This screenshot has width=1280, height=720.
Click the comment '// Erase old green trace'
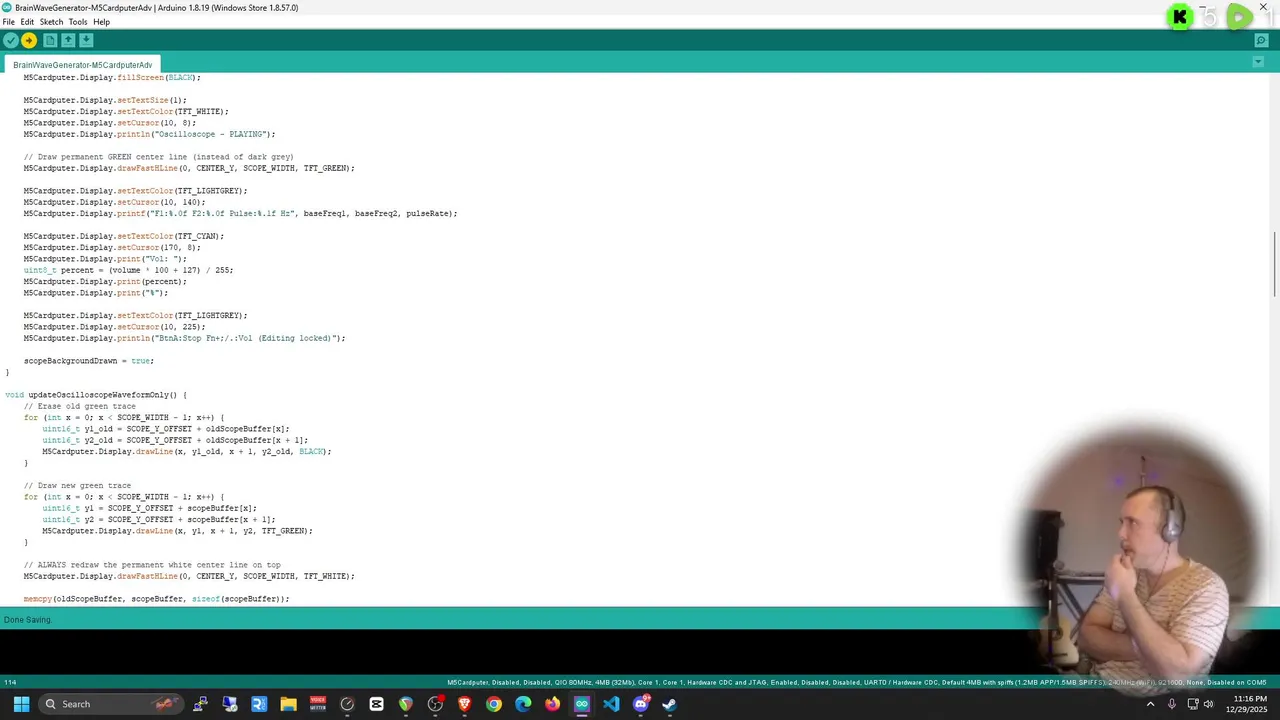tap(80, 406)
